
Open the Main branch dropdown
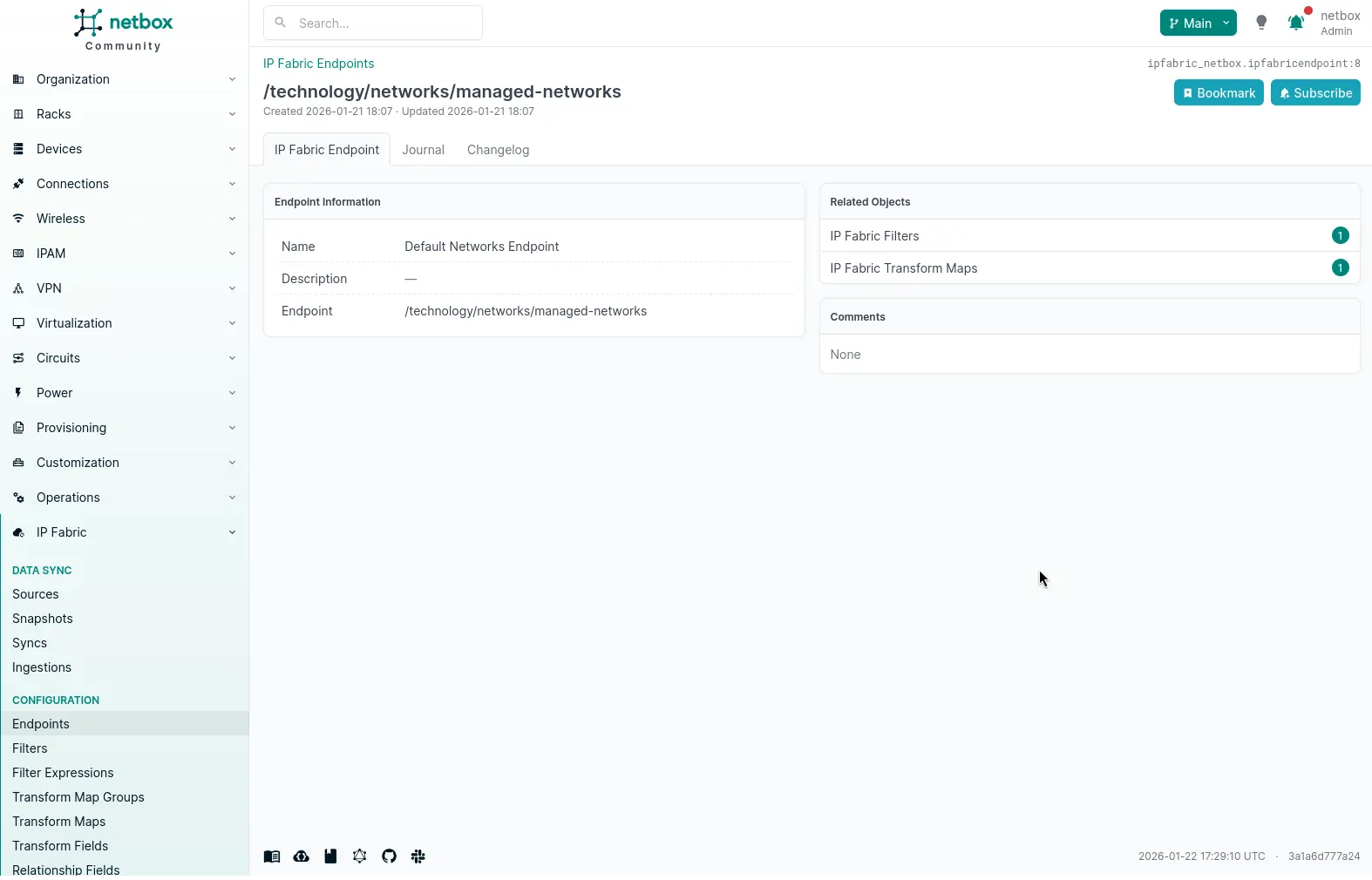click(x=1198, y=24)
